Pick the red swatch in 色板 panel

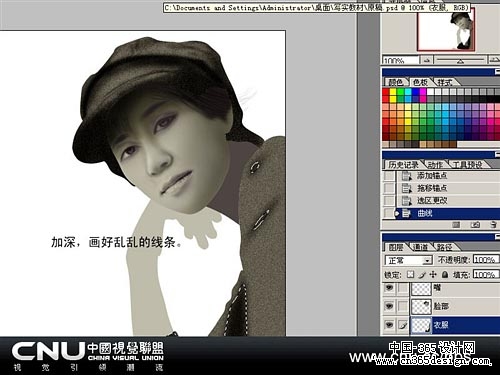pyautogui.click(x=386, y=92)
